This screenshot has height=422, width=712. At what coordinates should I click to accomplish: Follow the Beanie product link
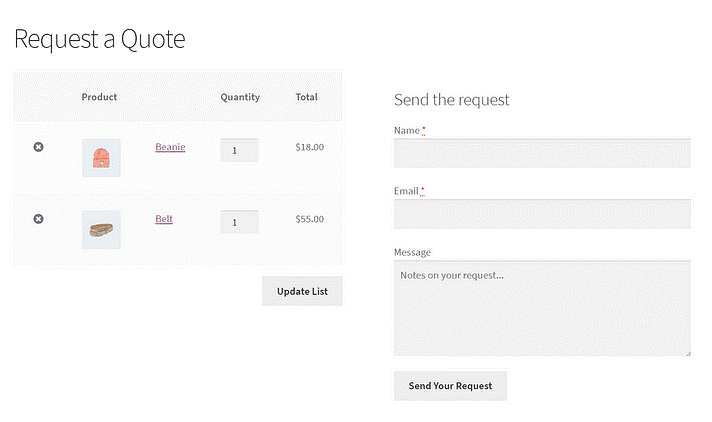tap(170, 147)
